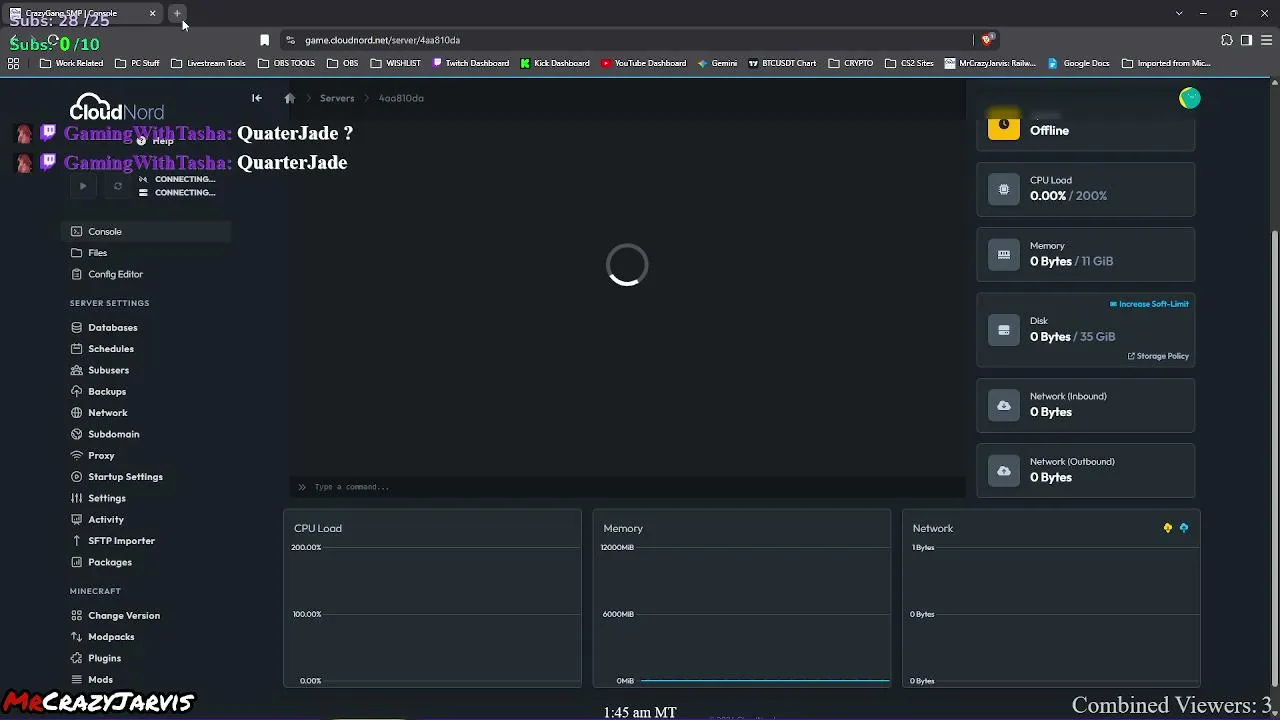This screenshot has height=720, width=1280.
Task: Click the user avatar icon
Action: tap(1189, 98)
